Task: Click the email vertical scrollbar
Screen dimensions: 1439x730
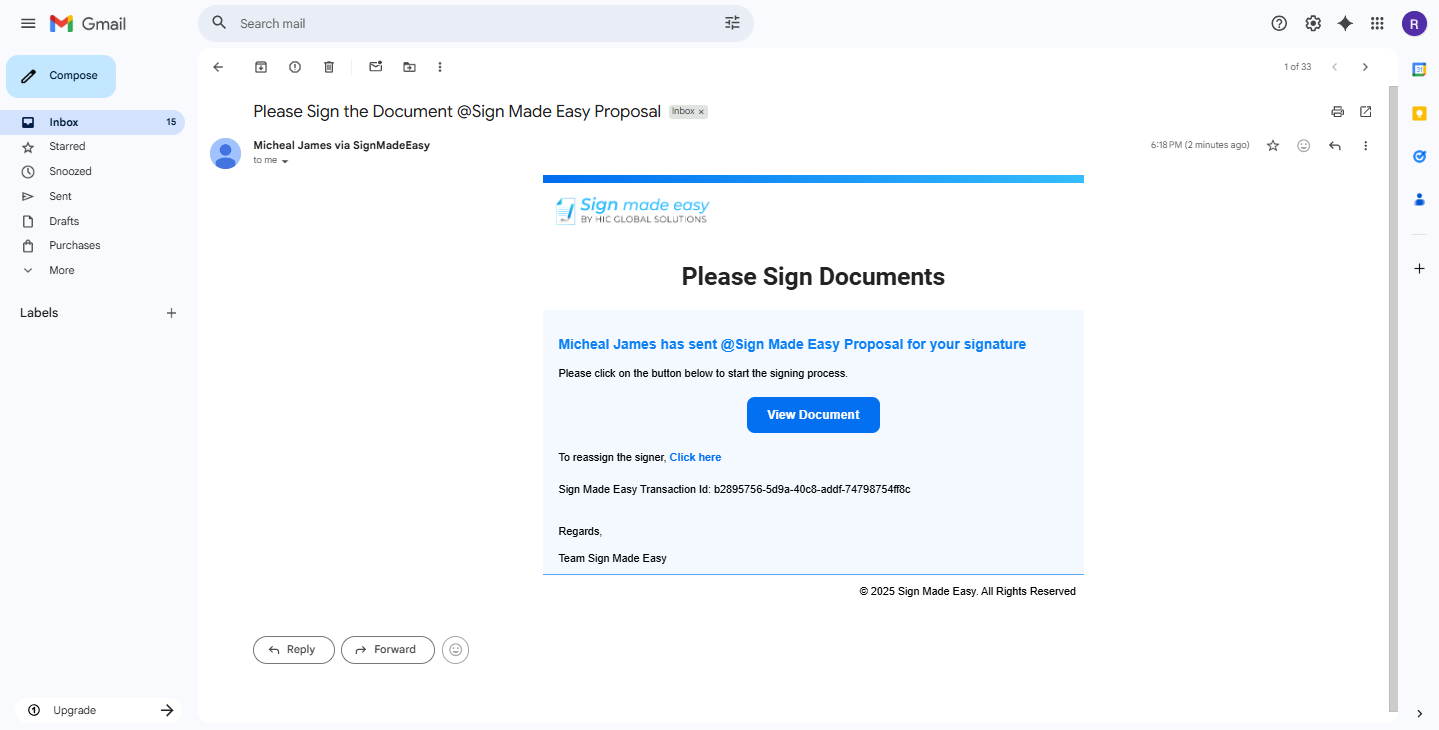Action: point(1392,400)
